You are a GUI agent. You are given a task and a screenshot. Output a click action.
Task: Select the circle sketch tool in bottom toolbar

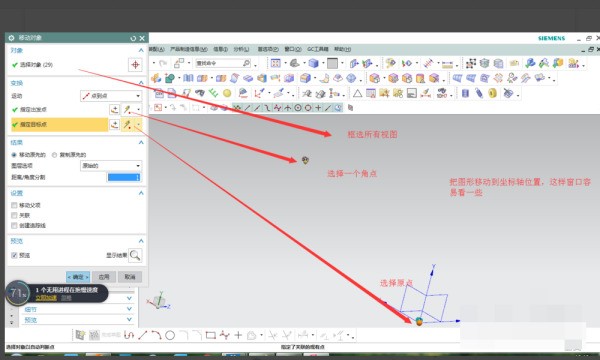tap(170, 336)
